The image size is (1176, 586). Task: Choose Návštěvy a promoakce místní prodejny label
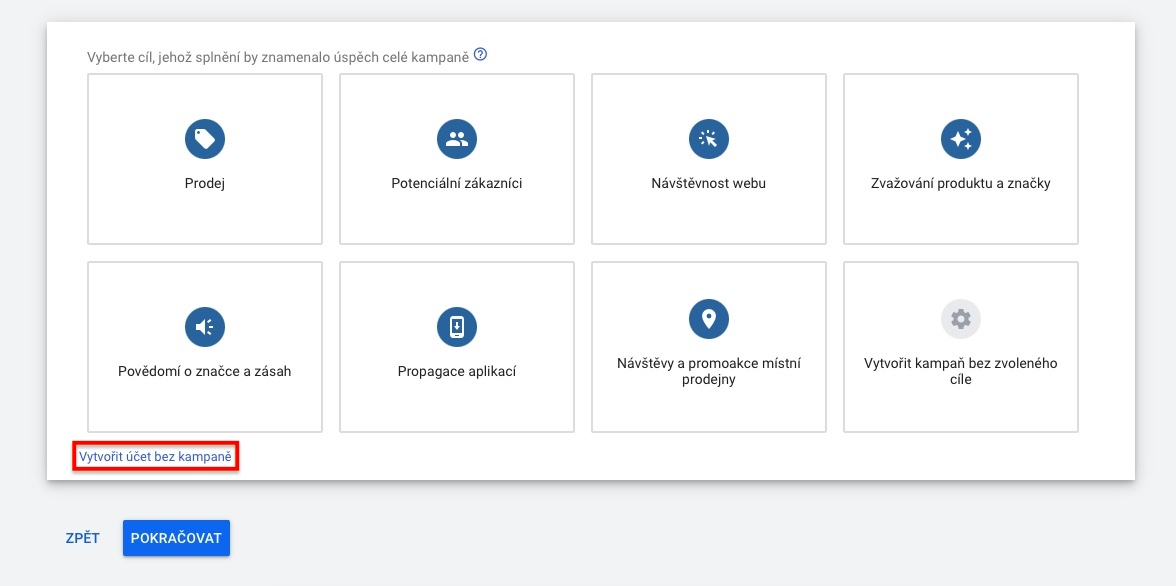[x=709, y=371]
